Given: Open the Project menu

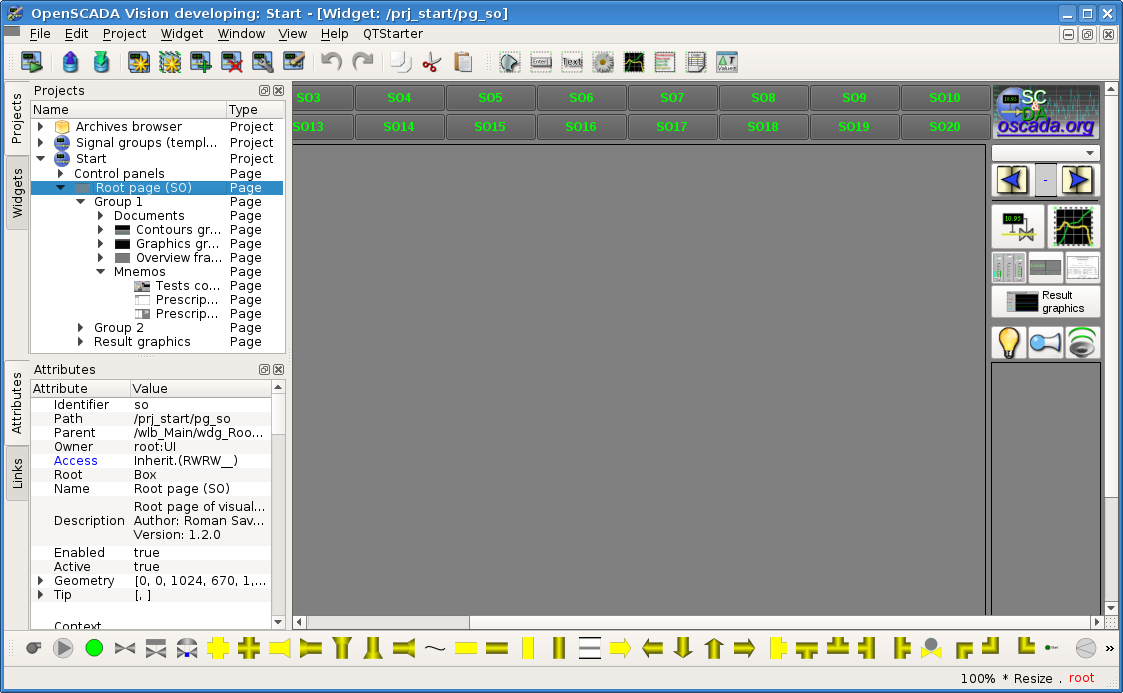Looking at the screenshot, I should tap(124, 34).
